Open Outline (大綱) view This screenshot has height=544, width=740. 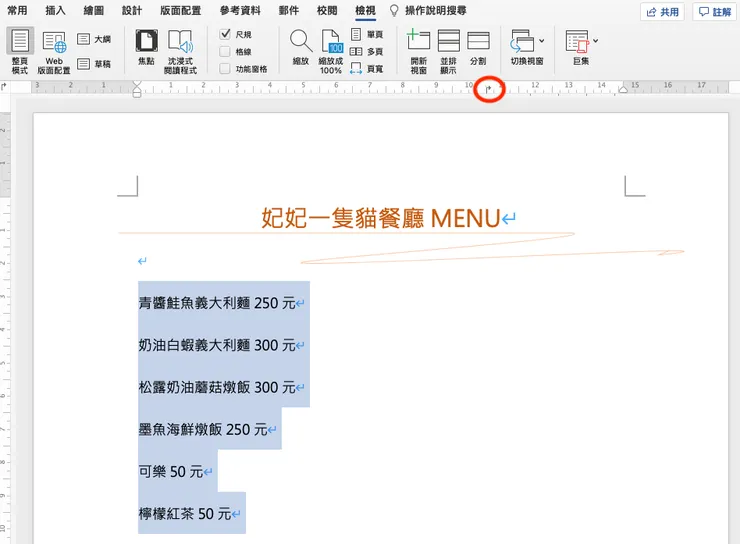[x=94, y=39]
